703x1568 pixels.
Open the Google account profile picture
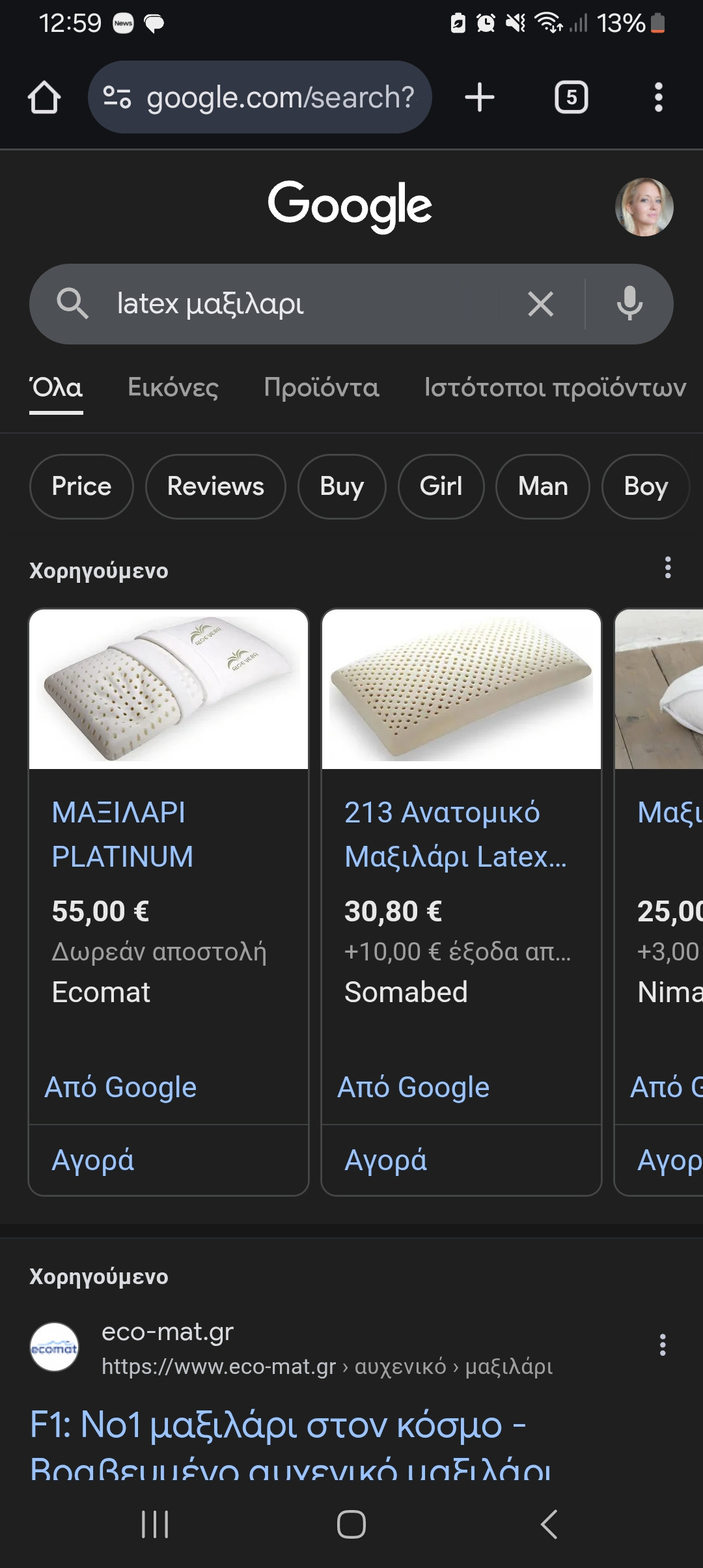point(644,207)
